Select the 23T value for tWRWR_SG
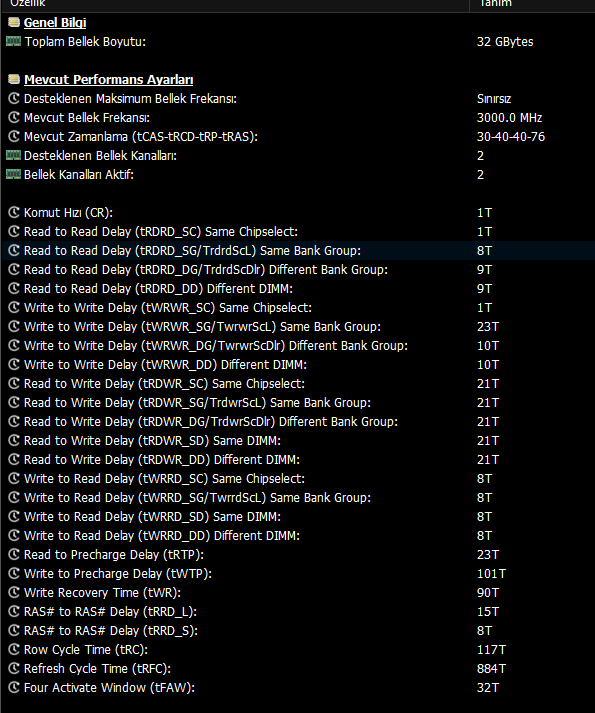The image size is (595, 713). click(x=488, y=327)
